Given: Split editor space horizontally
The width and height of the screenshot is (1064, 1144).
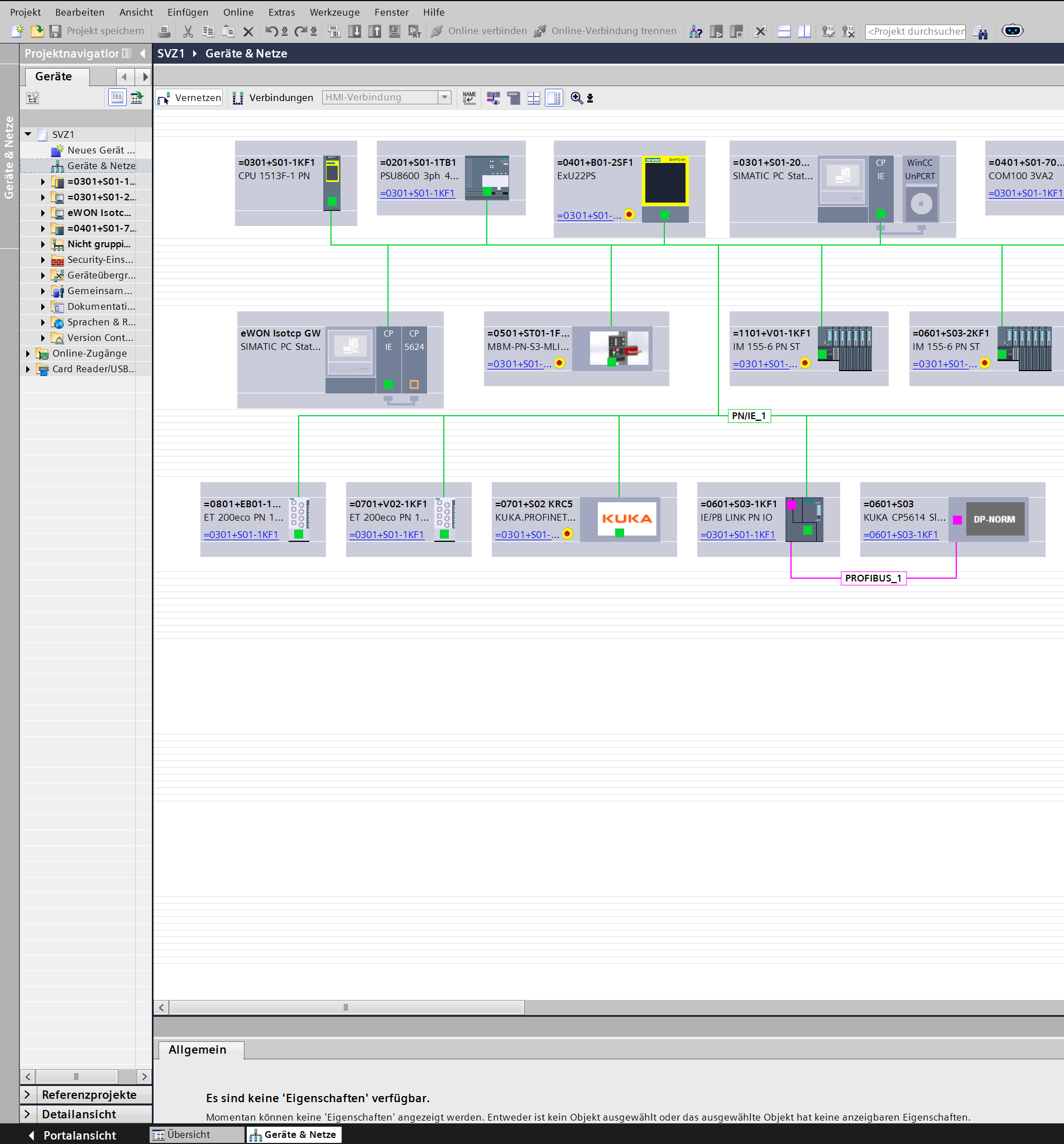Looking at the screenshot, I should (x=784, y=32).
